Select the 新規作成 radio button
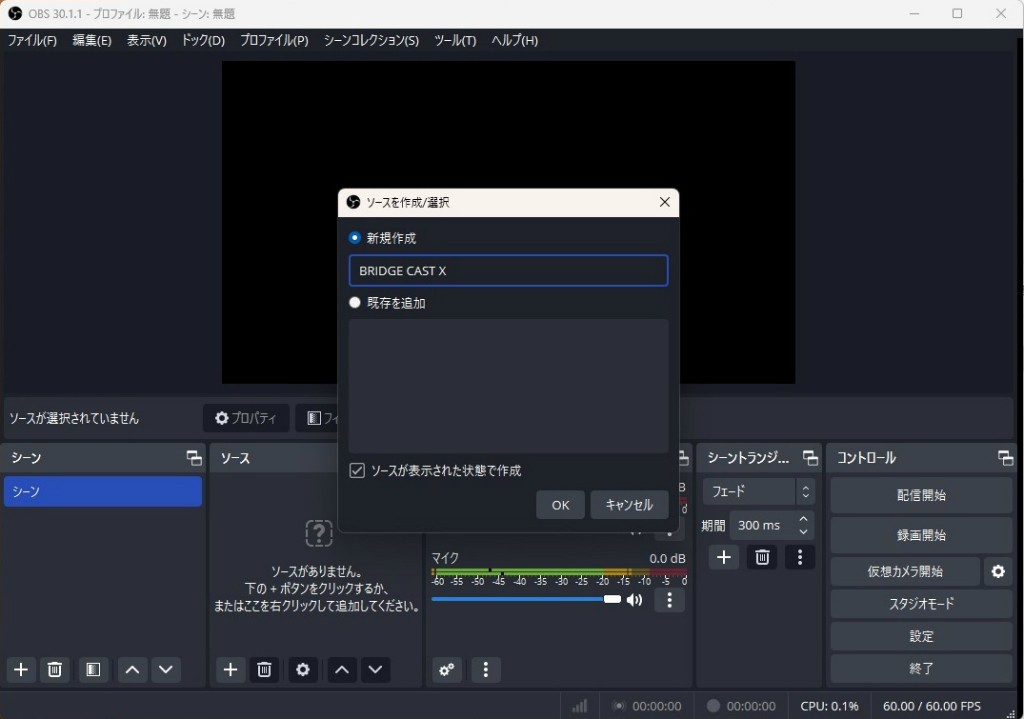1024x719 pixels. tap(355, 238)
